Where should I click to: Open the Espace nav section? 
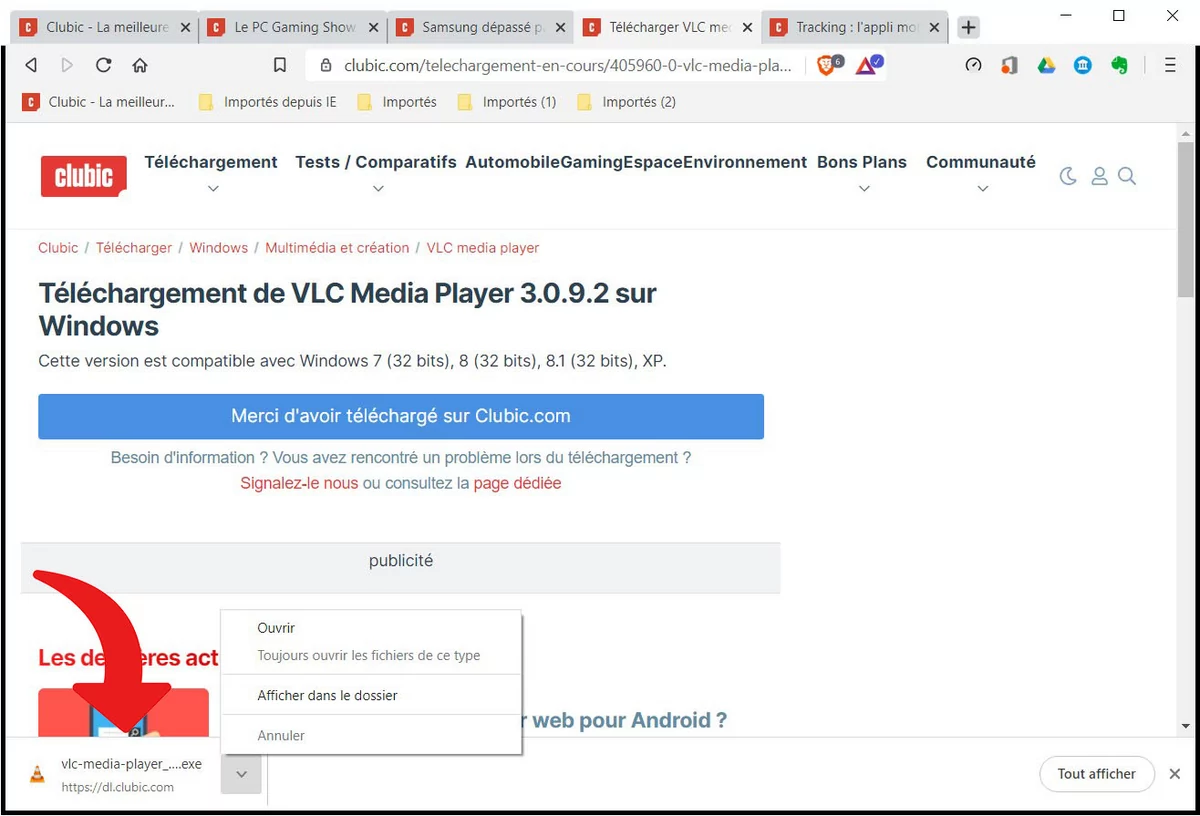(653, 162)
